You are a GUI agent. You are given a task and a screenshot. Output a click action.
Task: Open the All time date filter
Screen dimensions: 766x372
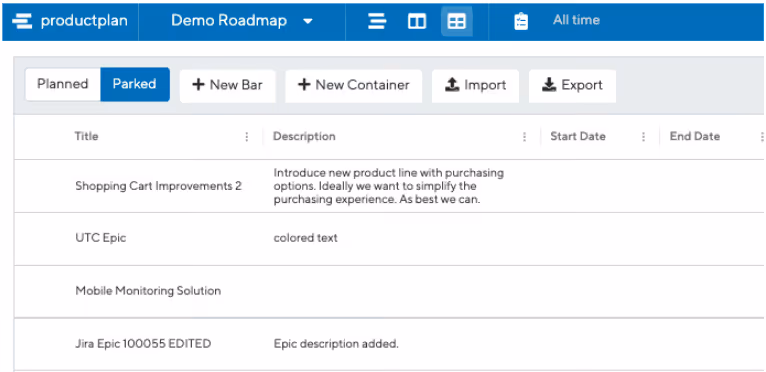[x=576, y=20]
